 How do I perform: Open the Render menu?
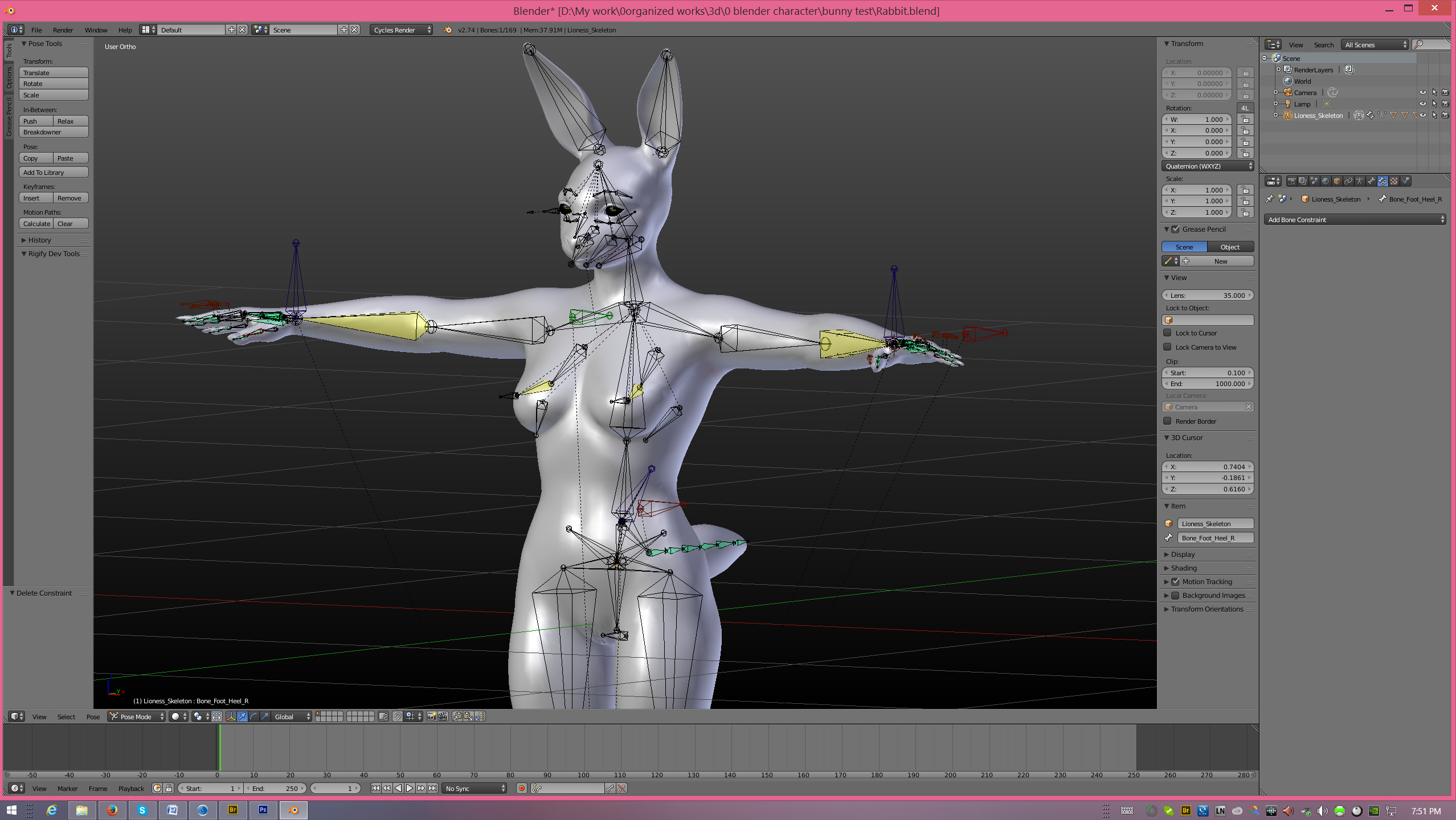tap(63, 30)
